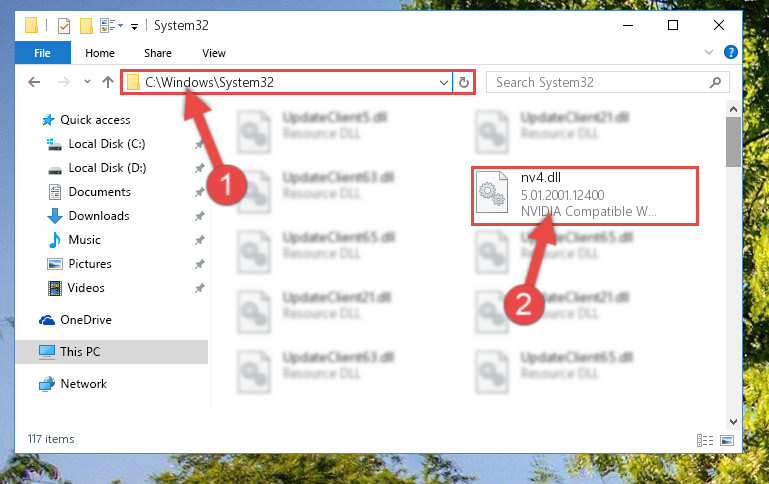Click the Search System32 input field

point(598,82)
